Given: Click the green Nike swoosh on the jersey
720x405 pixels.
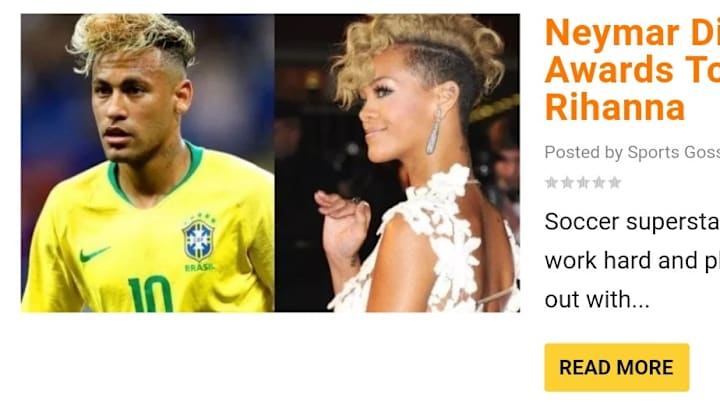Looking at the screenshot, I should pyautogui.click(x=95, y=254).
